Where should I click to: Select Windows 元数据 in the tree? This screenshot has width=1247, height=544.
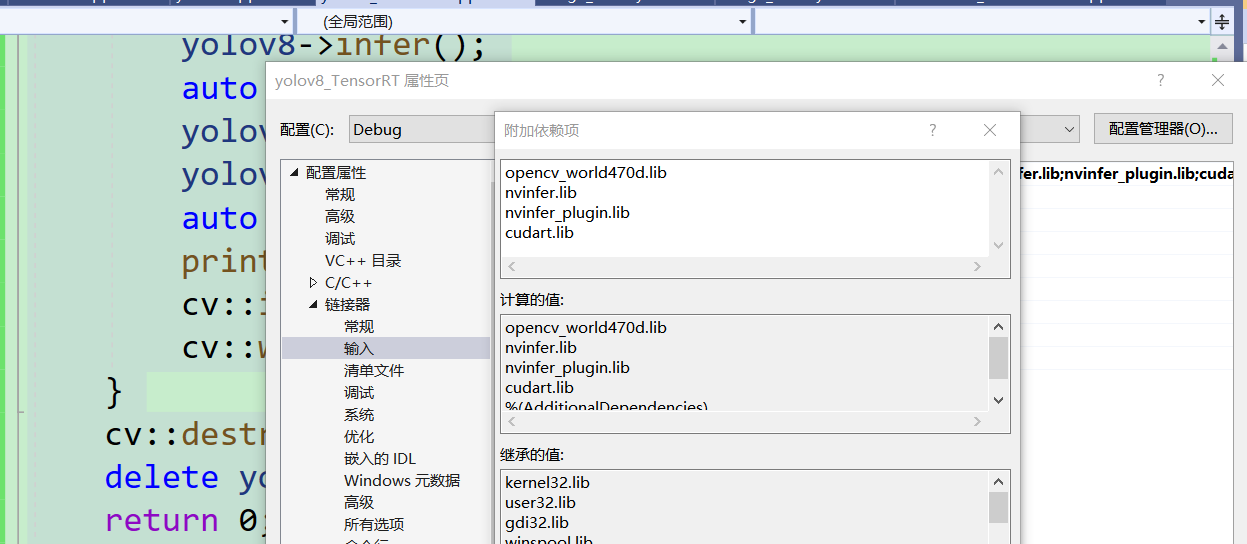pos(402,480)
